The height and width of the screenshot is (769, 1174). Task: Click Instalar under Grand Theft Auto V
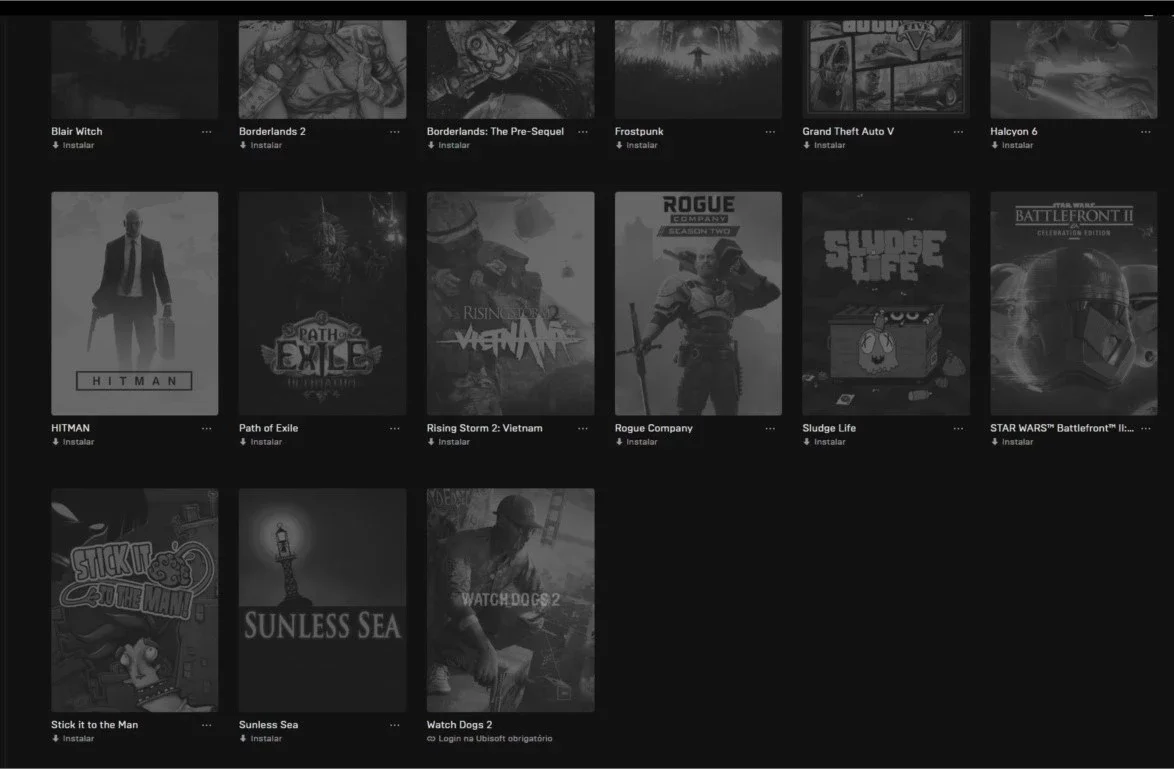point(824,145)
